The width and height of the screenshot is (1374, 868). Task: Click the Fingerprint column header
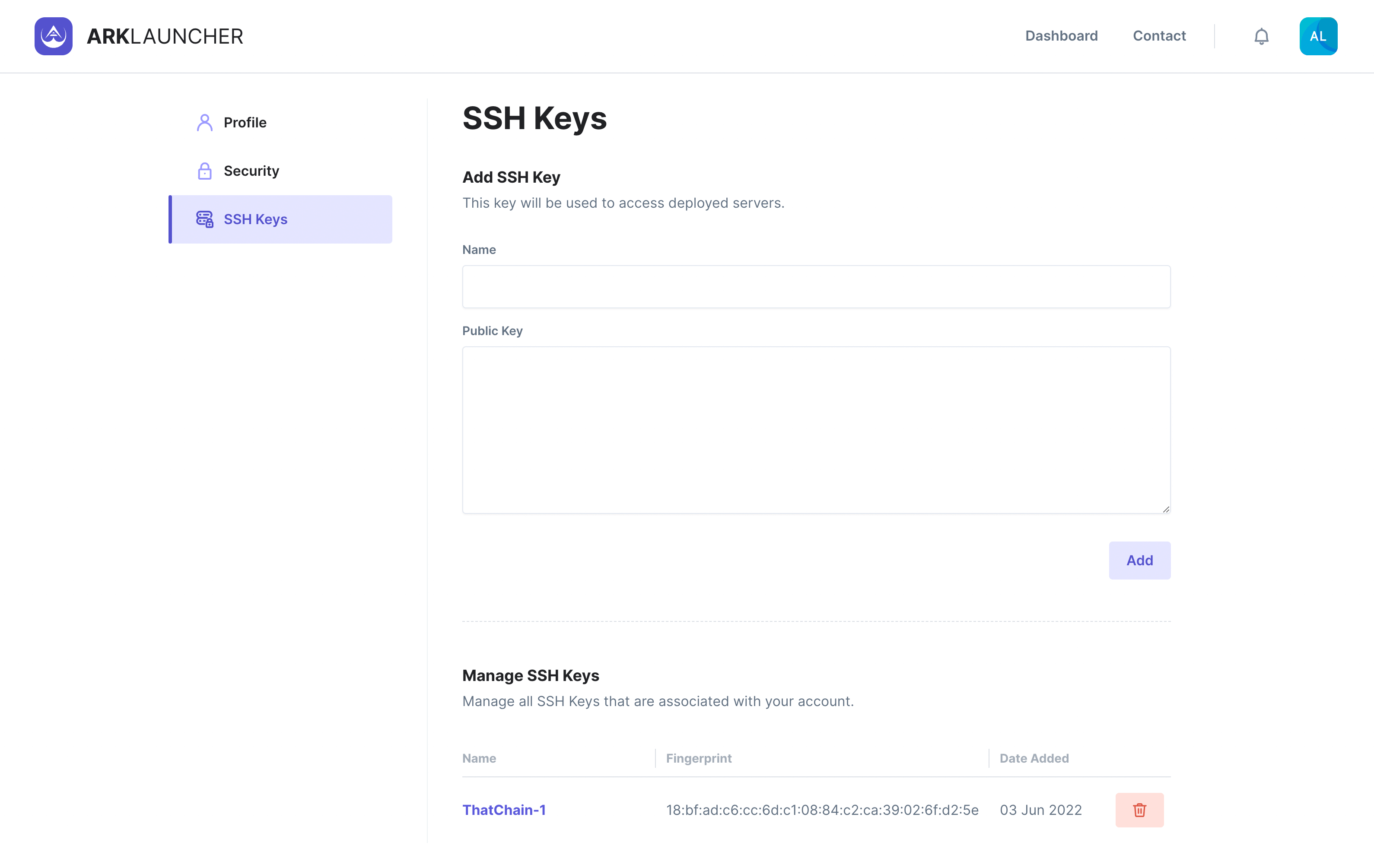click(698, 758)
